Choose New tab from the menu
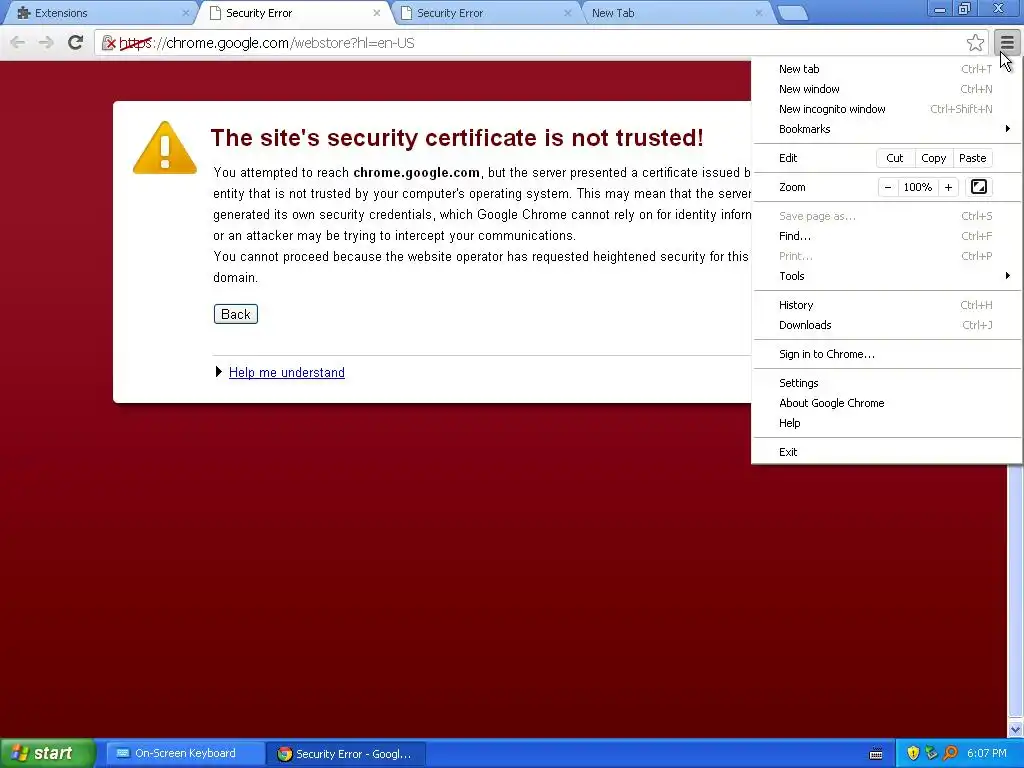Viewport: 1024px width, 768px height. click(887, 69)
